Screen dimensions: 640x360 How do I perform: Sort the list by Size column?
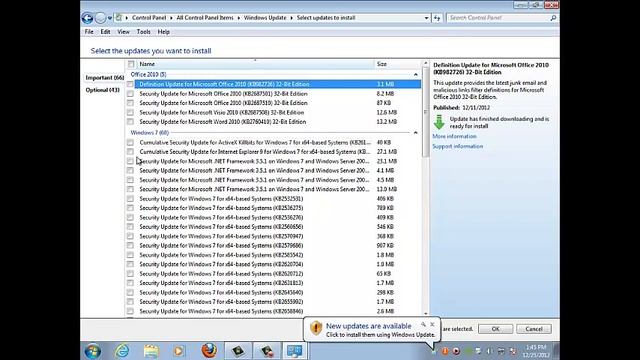[x=398, y=64]
